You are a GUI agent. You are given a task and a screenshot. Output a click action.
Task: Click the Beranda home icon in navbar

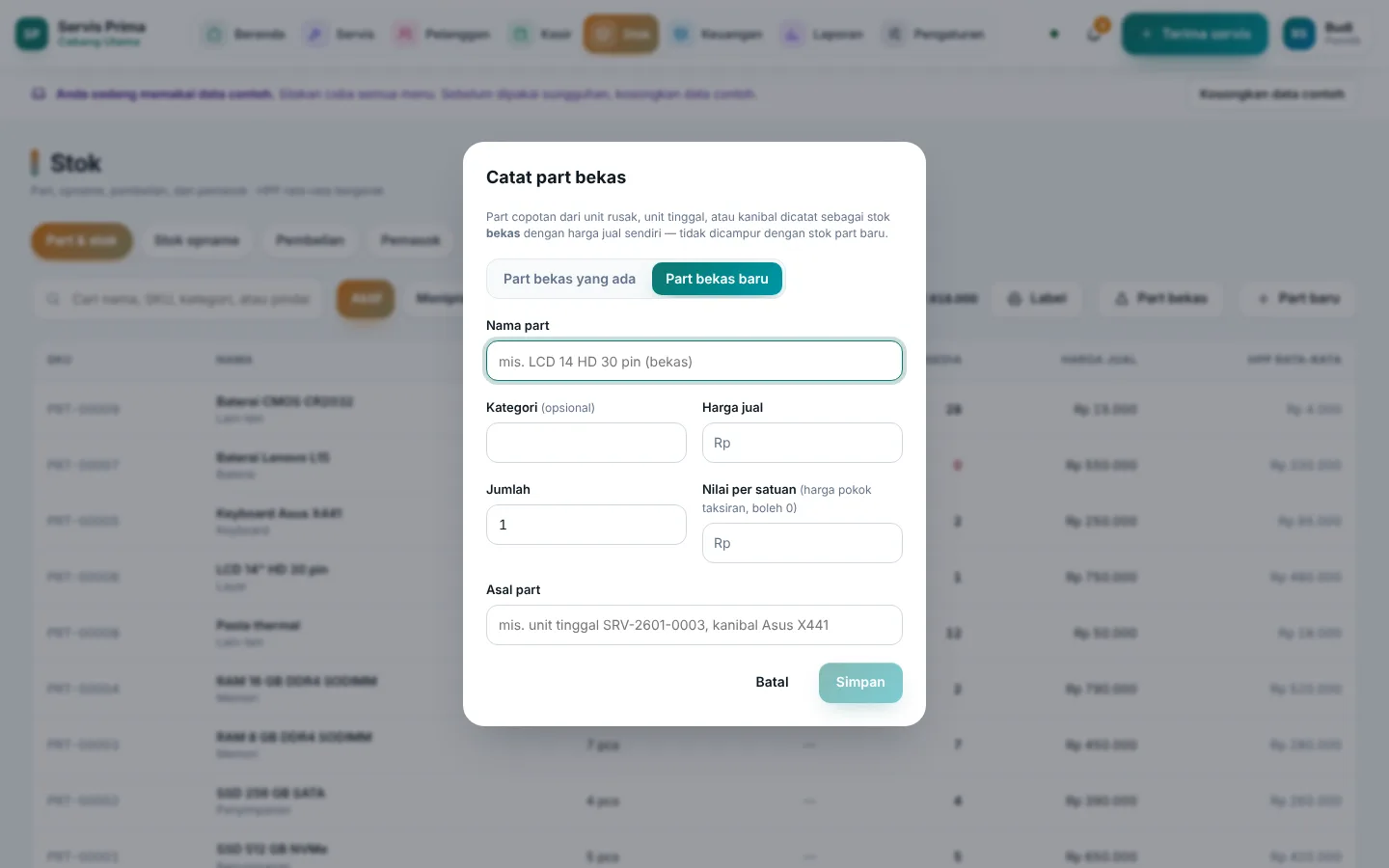(x=213, y=35)
